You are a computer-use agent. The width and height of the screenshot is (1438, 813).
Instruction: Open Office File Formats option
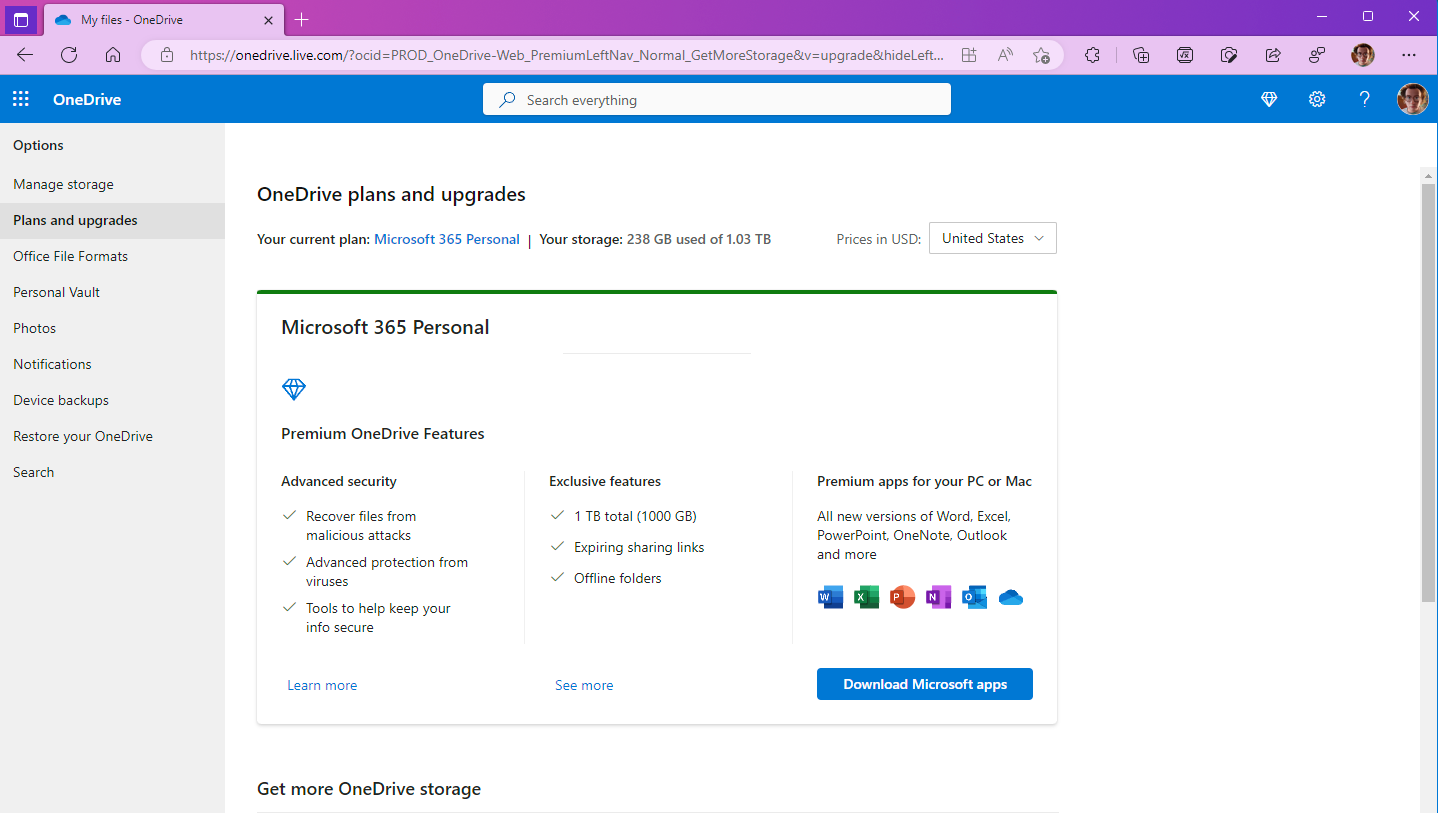point(112,256)
